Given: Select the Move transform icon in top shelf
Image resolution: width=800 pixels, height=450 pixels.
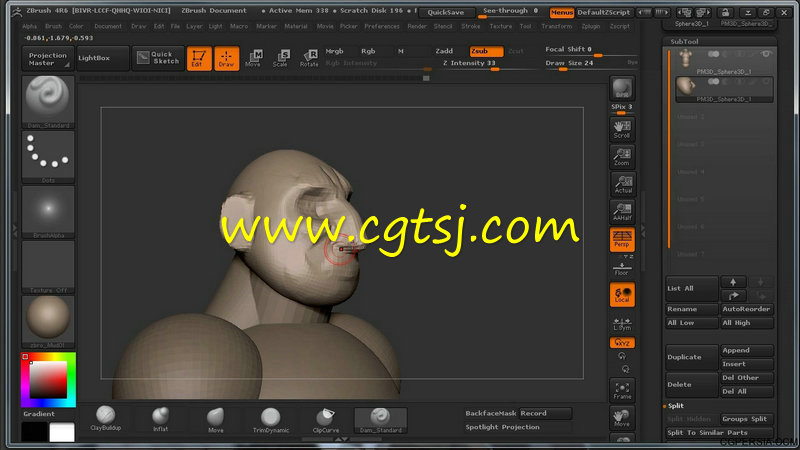Looking at the screenshot, I should click(x=254, y=58).
